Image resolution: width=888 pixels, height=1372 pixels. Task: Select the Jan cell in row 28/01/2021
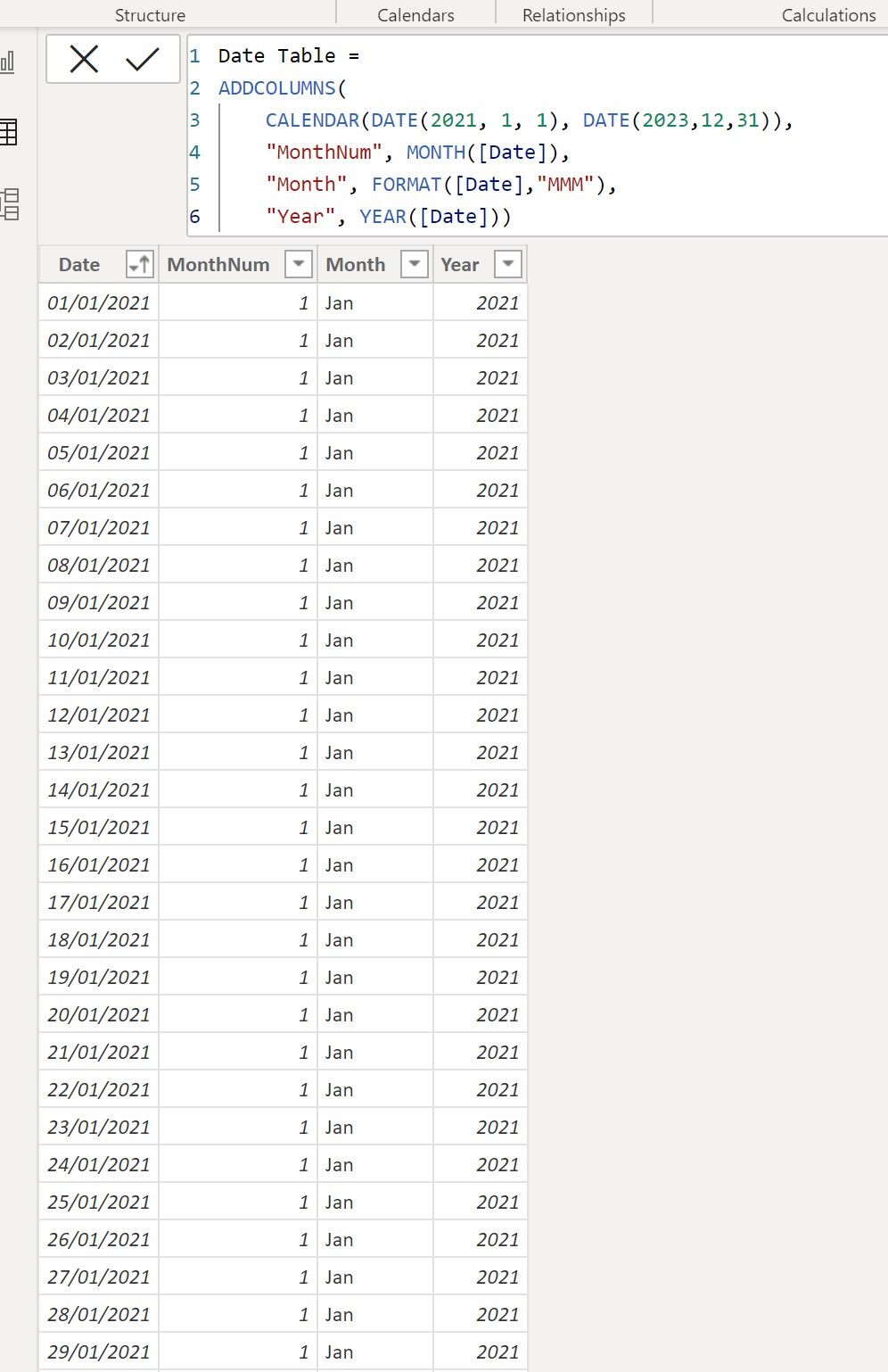[x=375, y=1314]
